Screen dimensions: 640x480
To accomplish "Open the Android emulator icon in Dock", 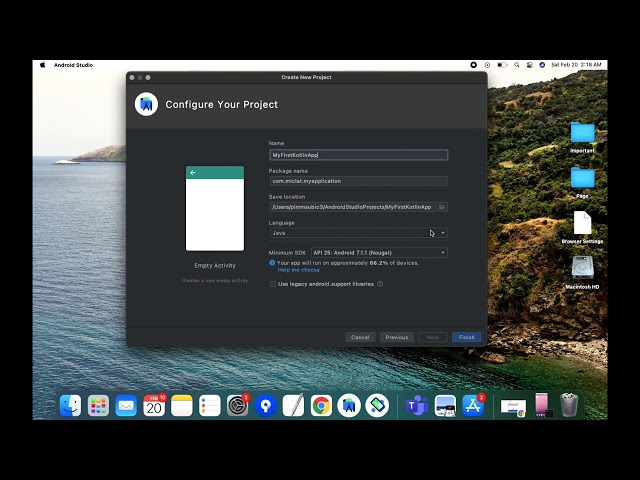I will (377, 405).
